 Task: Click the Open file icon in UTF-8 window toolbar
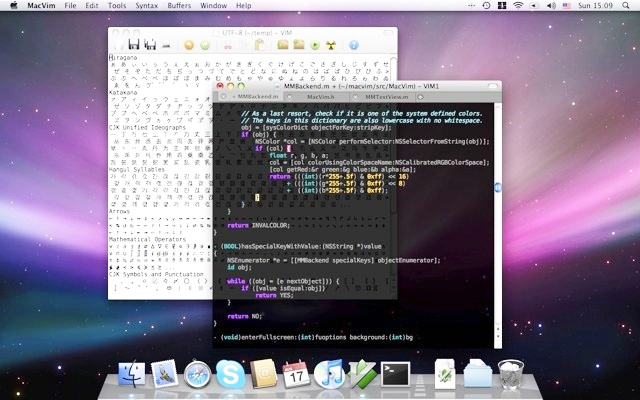pyautogui.click(x=119, y=44)
